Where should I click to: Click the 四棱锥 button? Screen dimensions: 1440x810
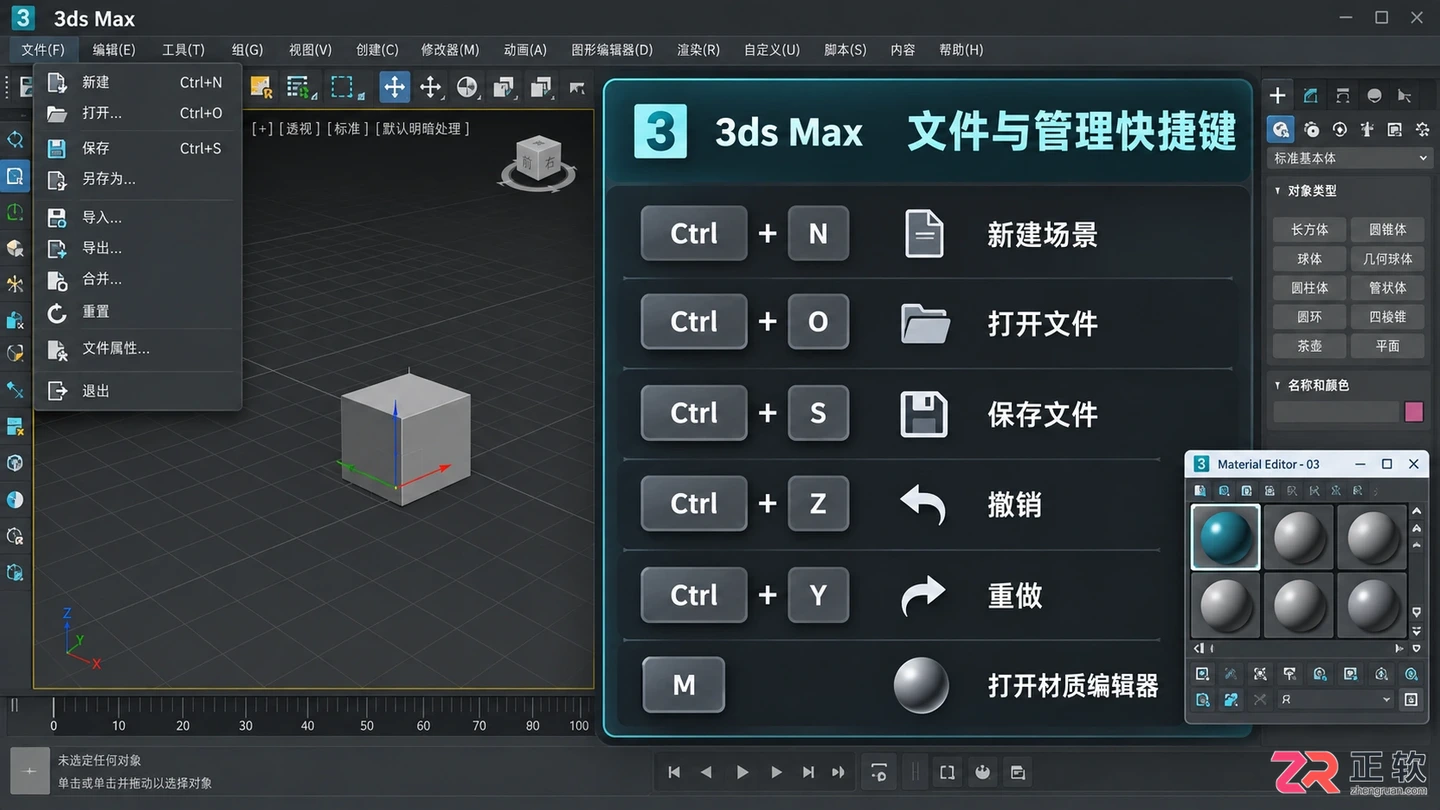tap(1387, 316)
